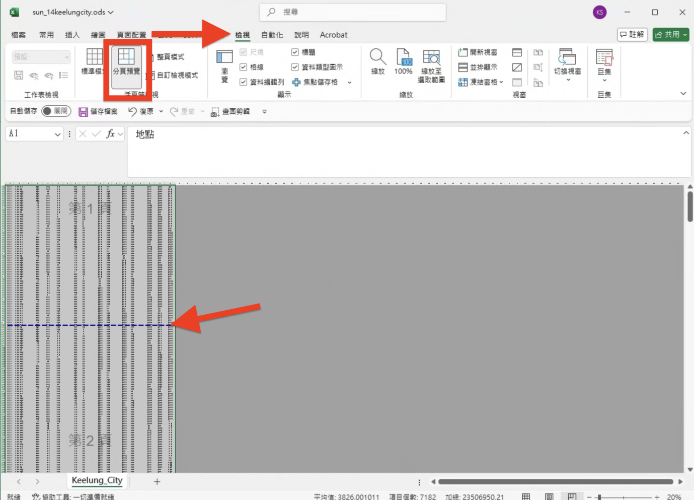
Task: Open a New Window (開新視窗)
Action: 478,52
